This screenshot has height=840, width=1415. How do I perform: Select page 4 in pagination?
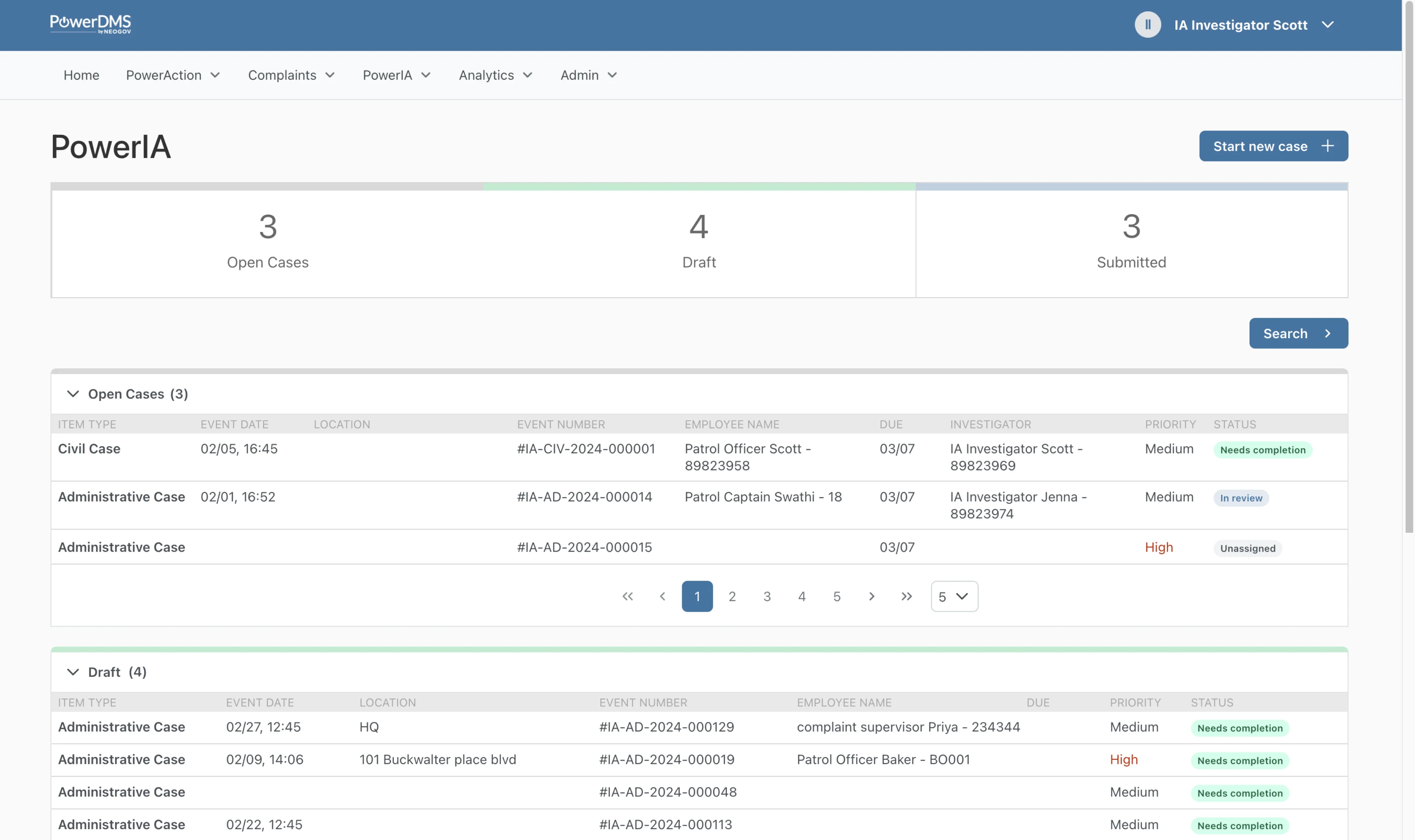(801, 596)
